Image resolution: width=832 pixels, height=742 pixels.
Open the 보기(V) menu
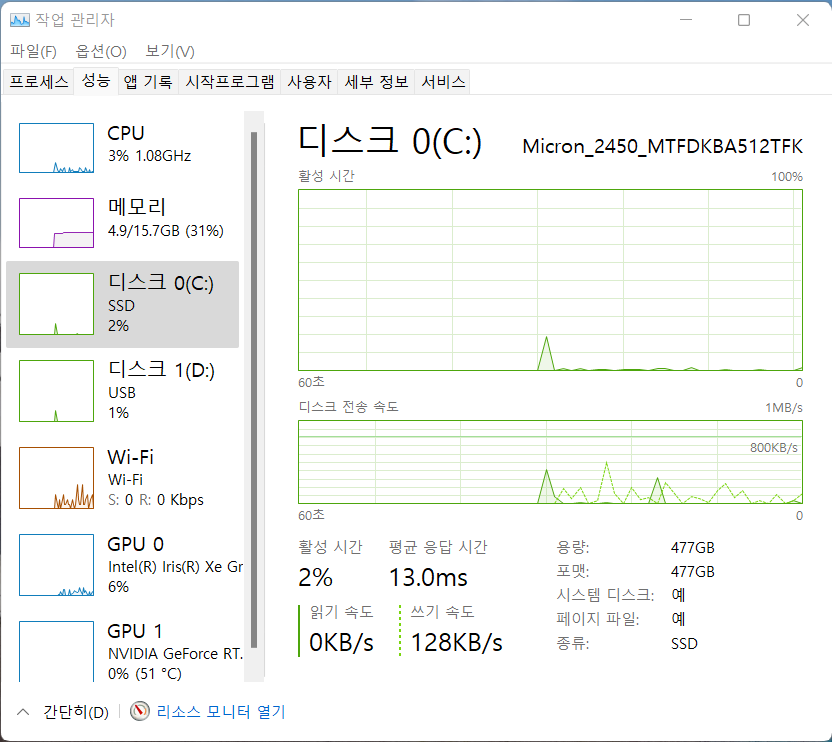click(x=170, y=51)
